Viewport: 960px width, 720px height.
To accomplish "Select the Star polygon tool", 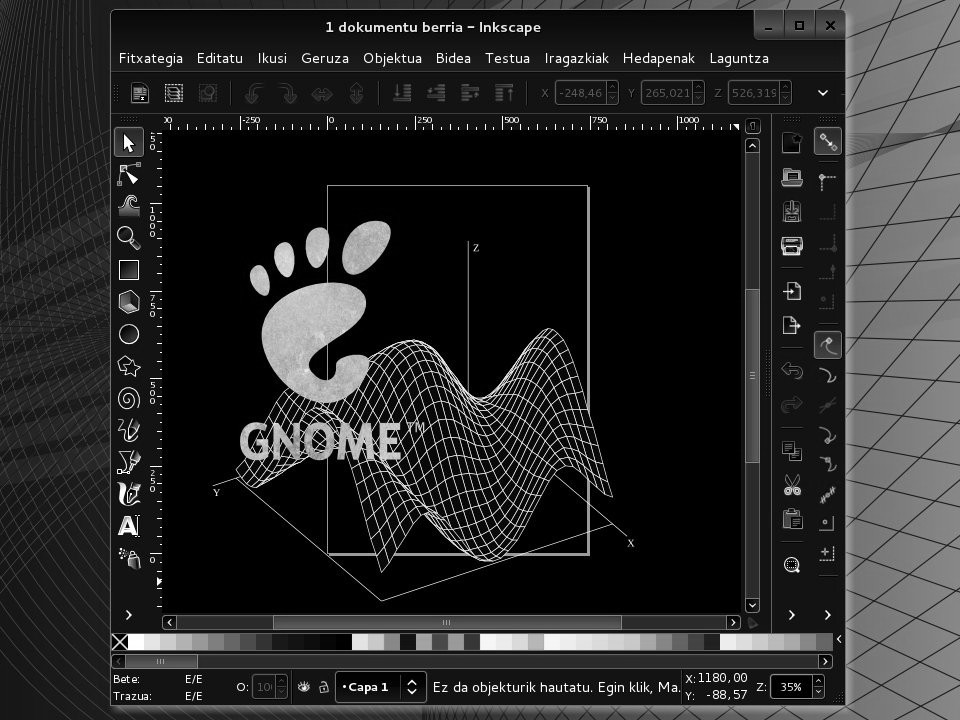I will (129, 366).
